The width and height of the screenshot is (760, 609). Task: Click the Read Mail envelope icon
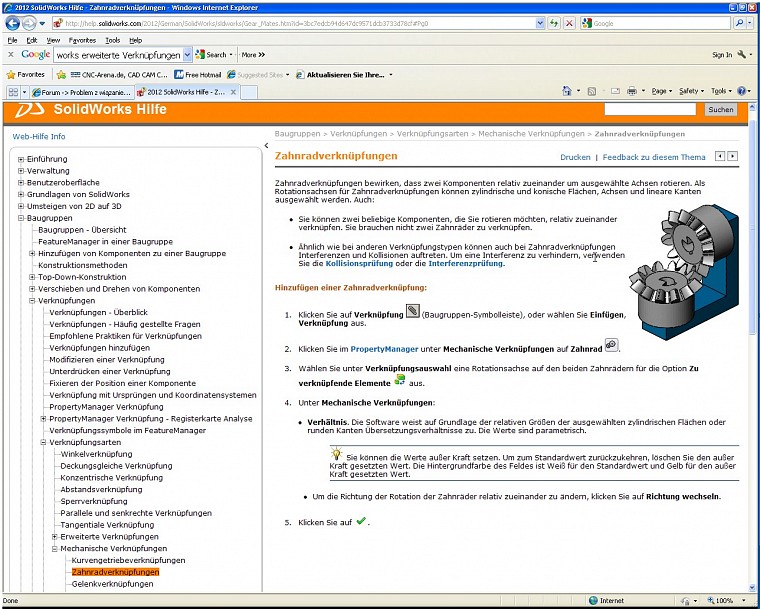click(x=615, y=91)
